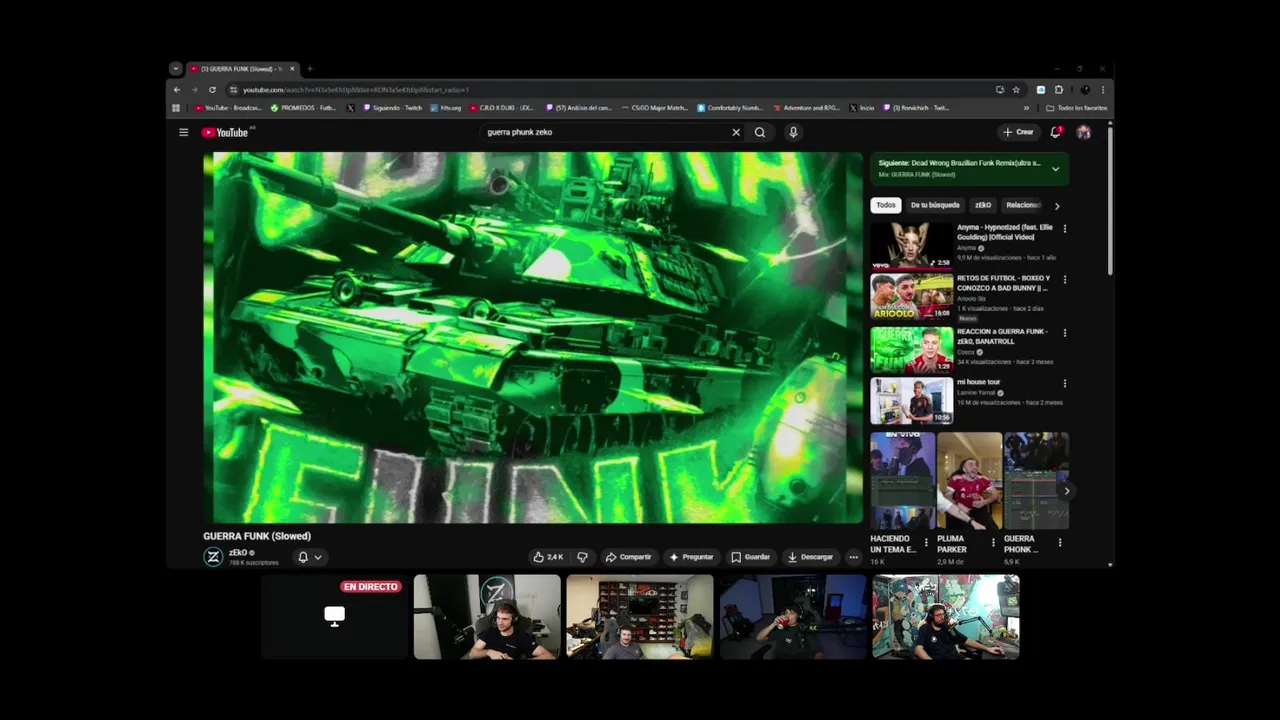
Task: Open the 'RETOS DE FUTBOL' video thumbnail
Action: point(911,296)
